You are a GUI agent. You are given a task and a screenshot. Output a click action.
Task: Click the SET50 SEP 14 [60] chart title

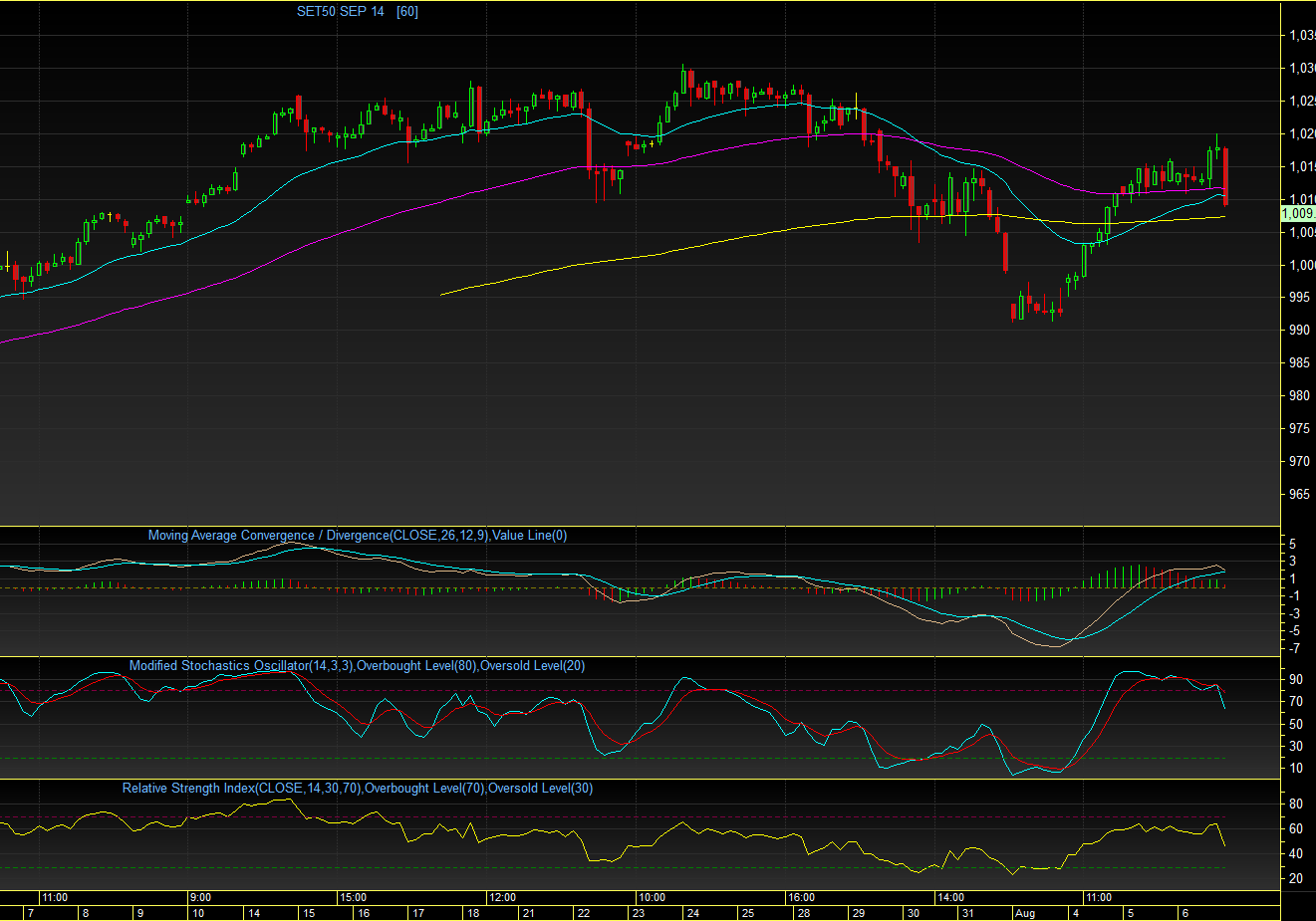pos(358,12)
